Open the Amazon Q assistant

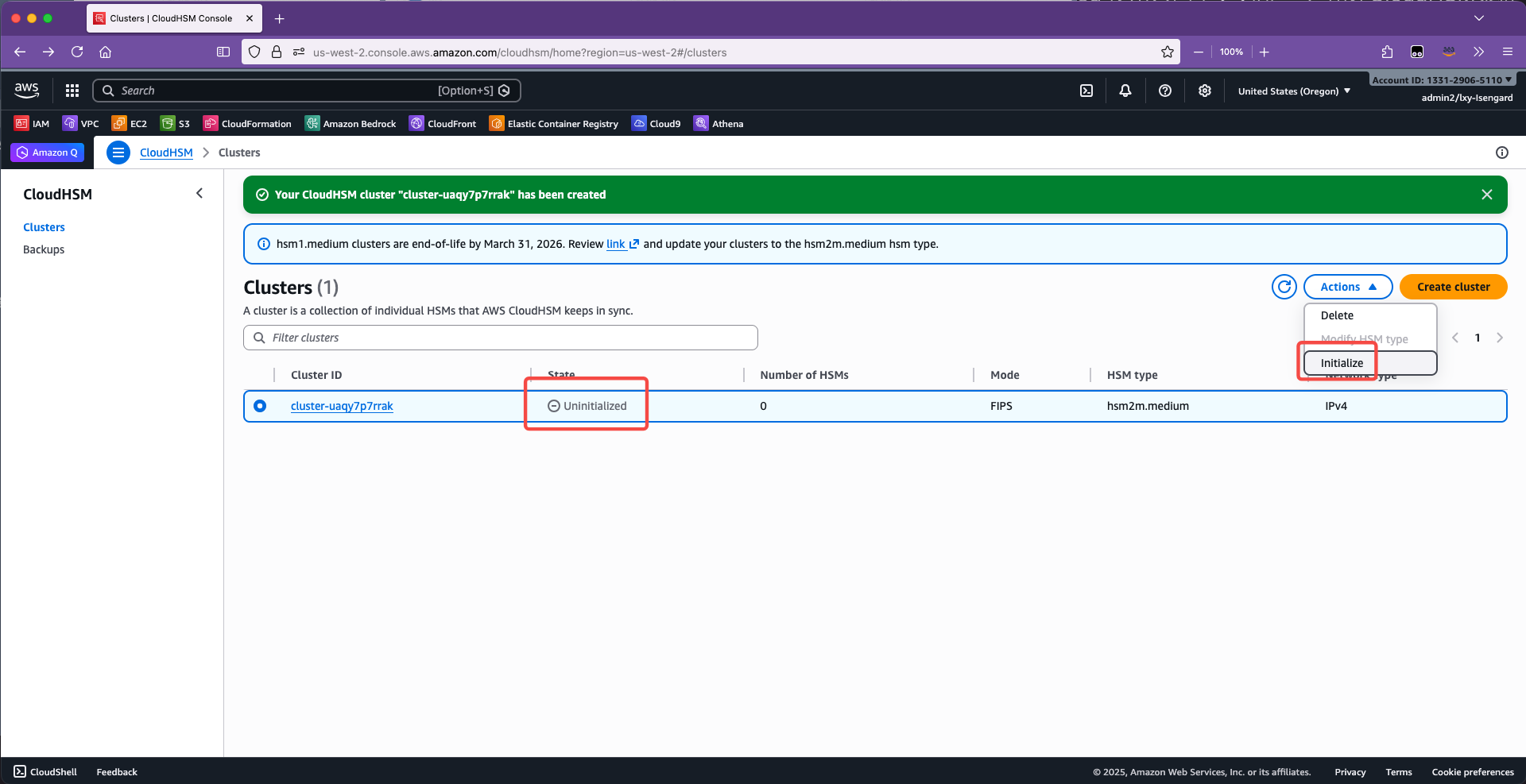pyautogui.click(x=48, y=153)
